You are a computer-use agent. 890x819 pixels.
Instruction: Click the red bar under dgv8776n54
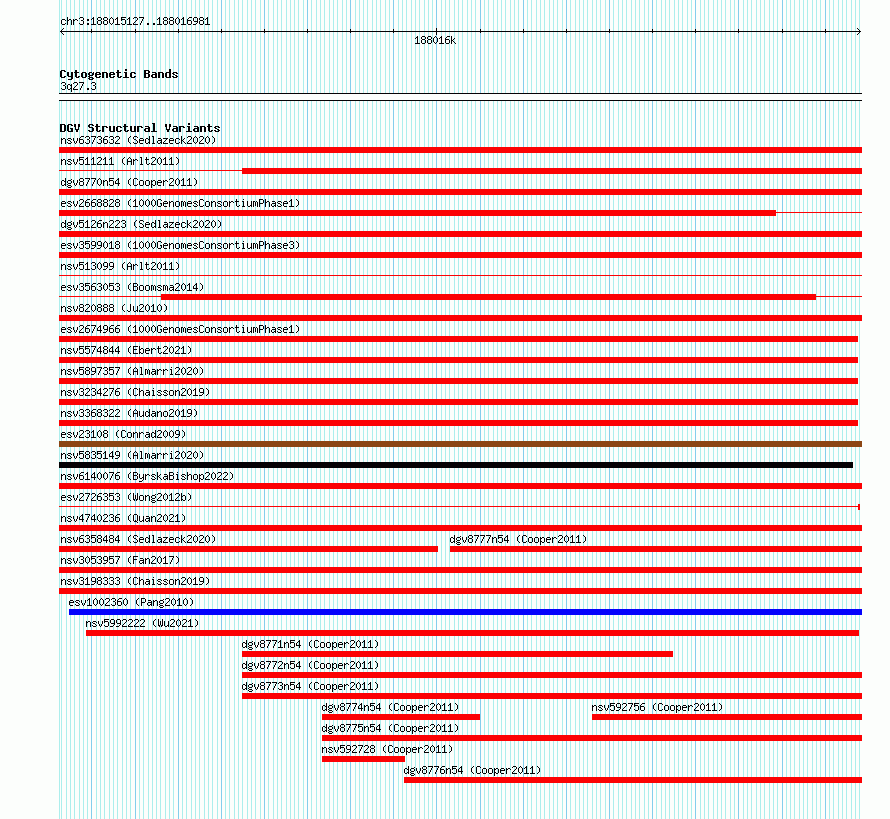633,780
